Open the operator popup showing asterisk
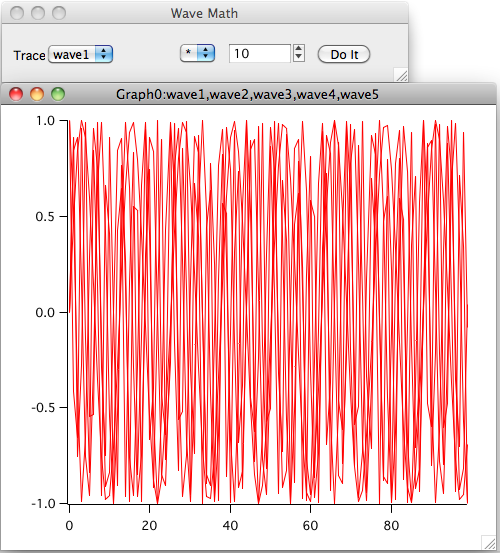Image resolution: width=500 pixels, height=553 pixels. (197, 54)
